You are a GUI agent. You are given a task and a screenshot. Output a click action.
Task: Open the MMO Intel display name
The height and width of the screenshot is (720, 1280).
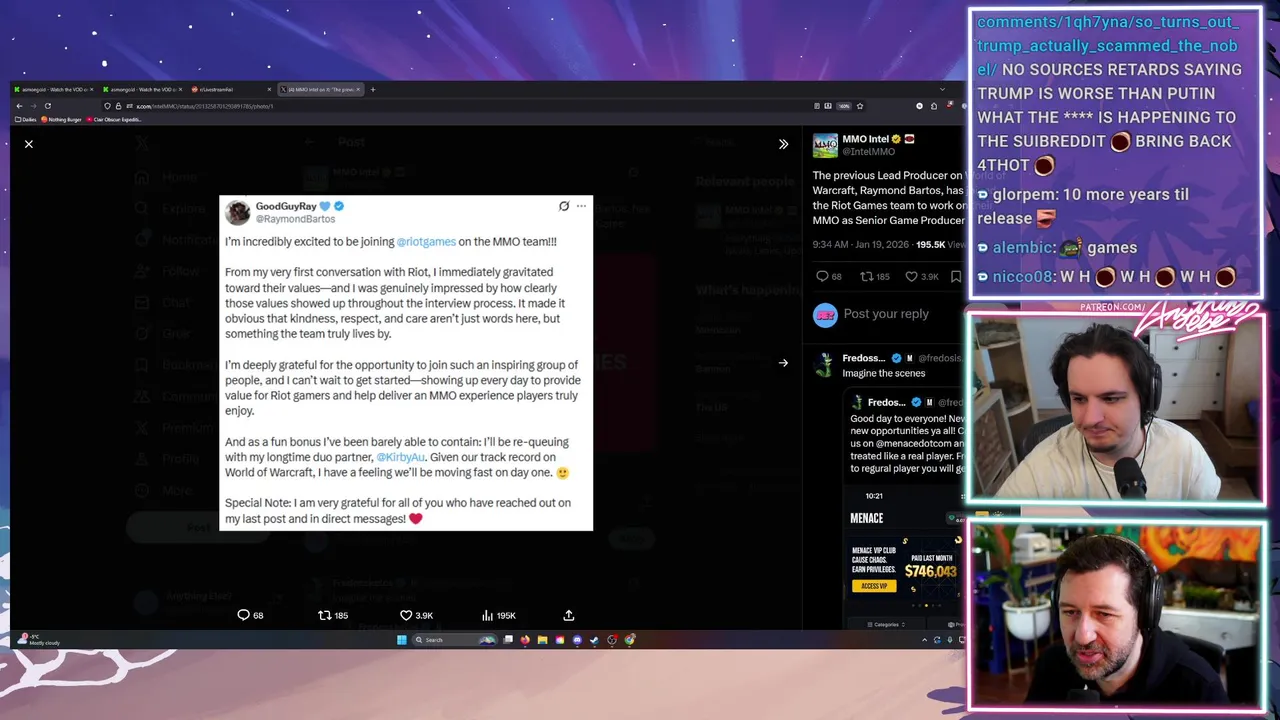click(866, 139)
